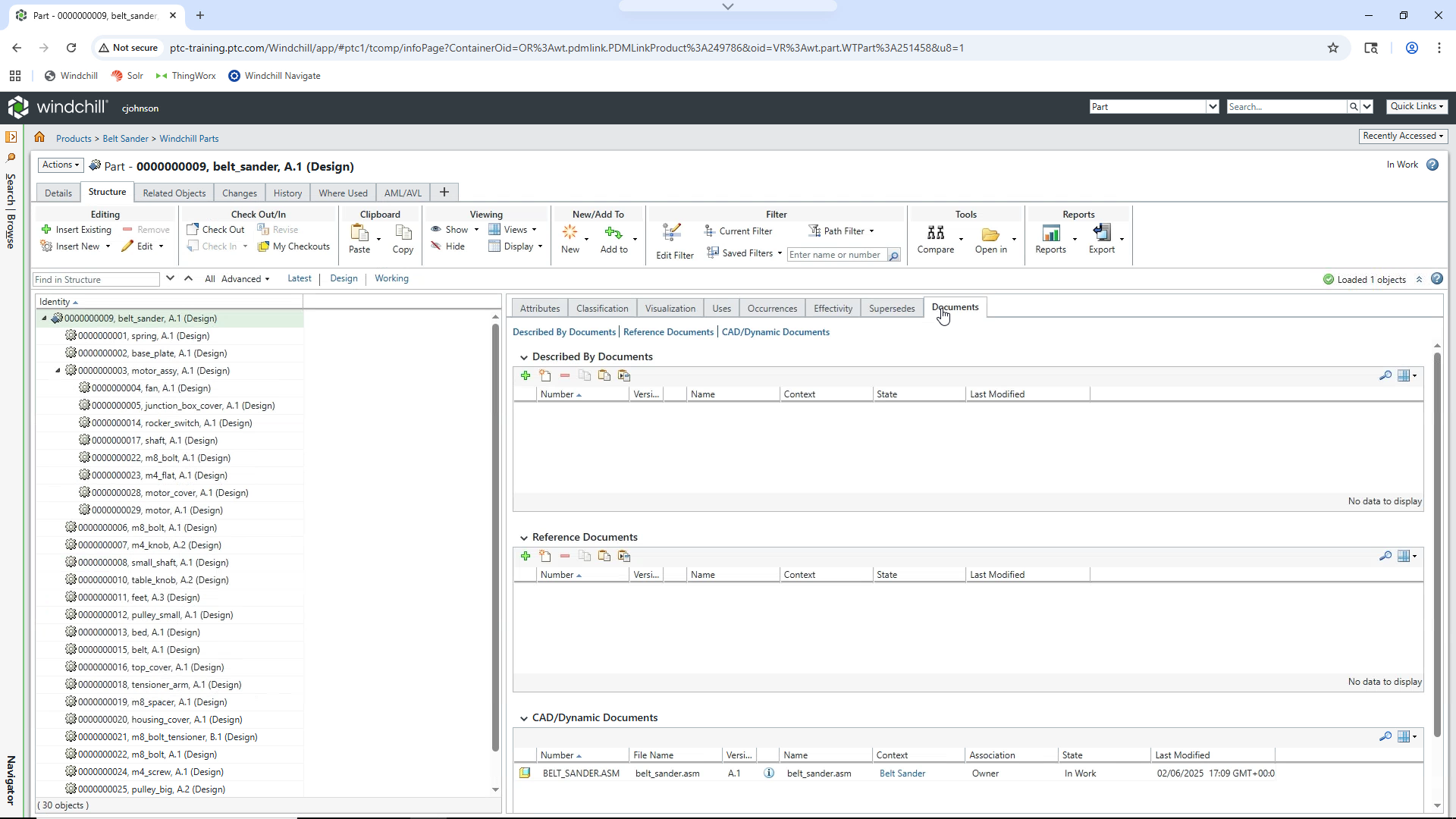Click add icon in Described By Documents toolbar
The height and width of the screenshot is (819, 1456).
coord(526,375)
